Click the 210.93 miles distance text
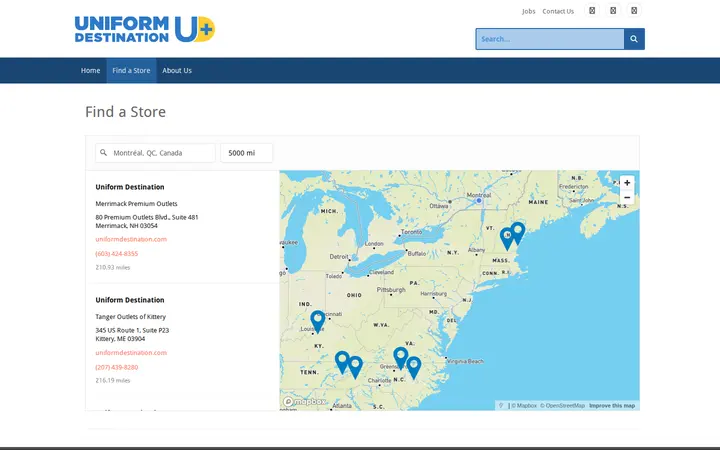 point(112,267)
